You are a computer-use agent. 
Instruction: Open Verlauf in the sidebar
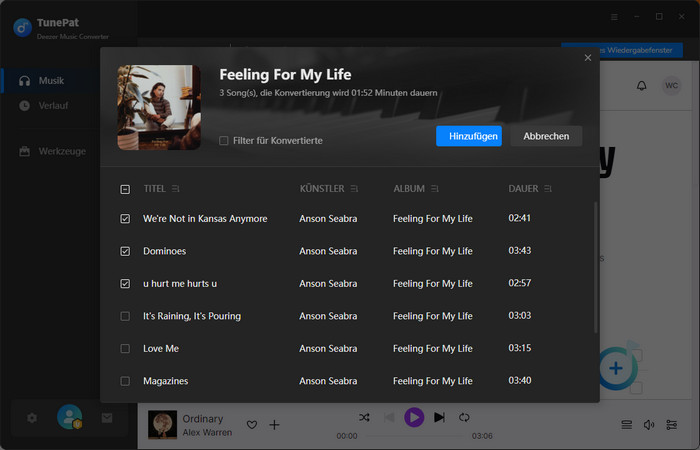point(52,105)
